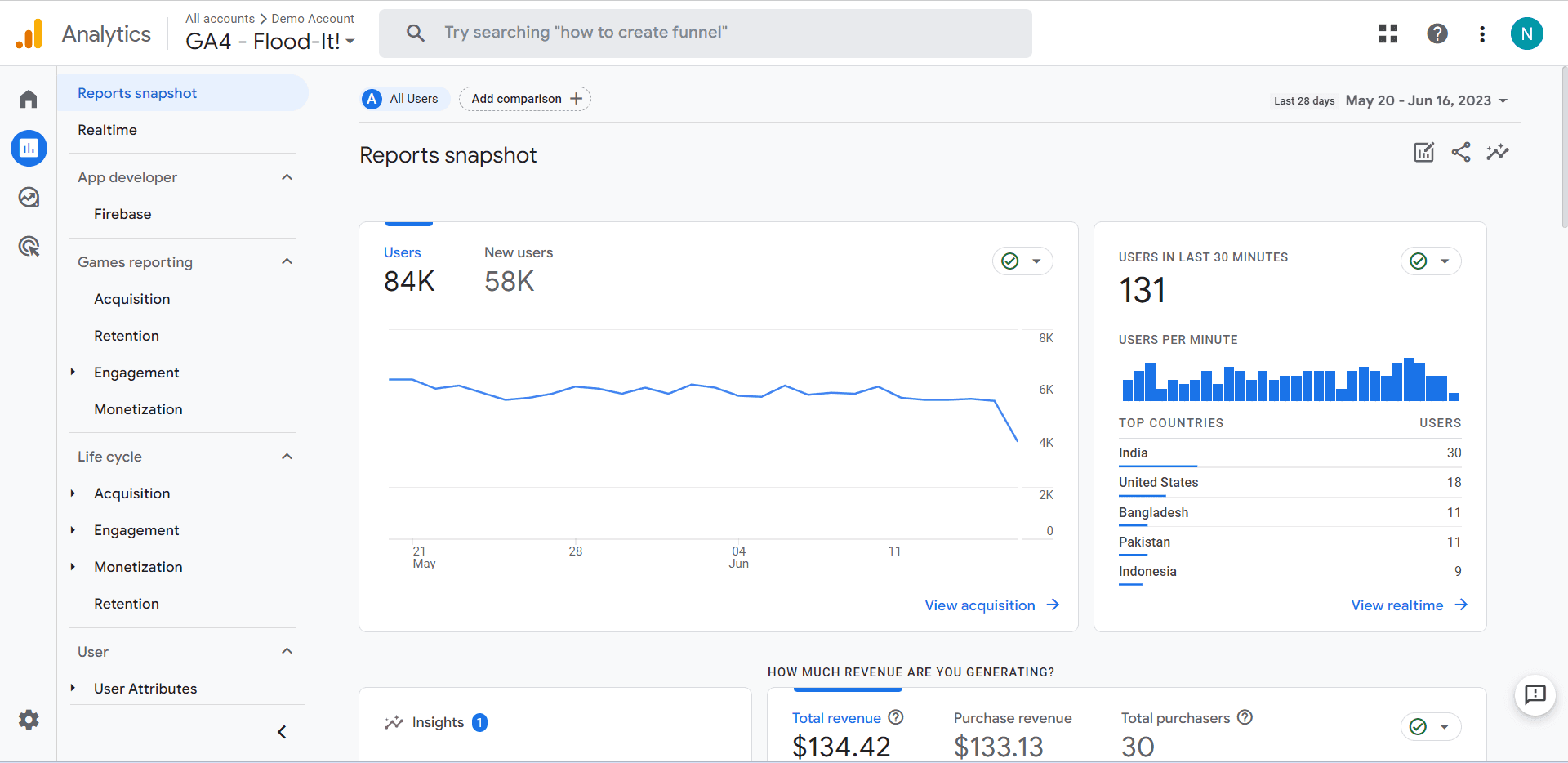
Task: Click the data quality badge on realtime card
Action: point(1419,261)
